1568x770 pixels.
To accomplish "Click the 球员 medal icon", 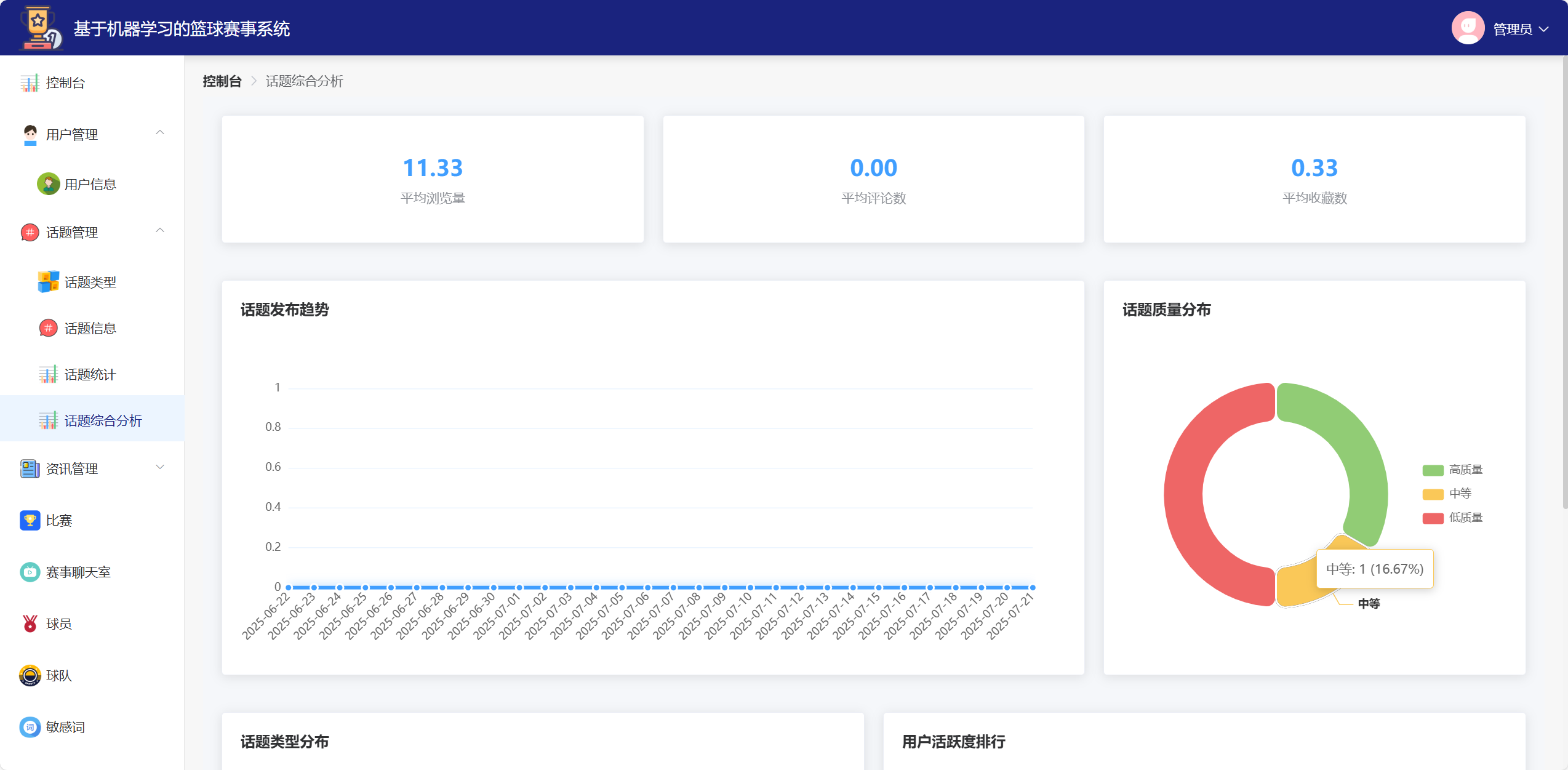I will point(30,624).
